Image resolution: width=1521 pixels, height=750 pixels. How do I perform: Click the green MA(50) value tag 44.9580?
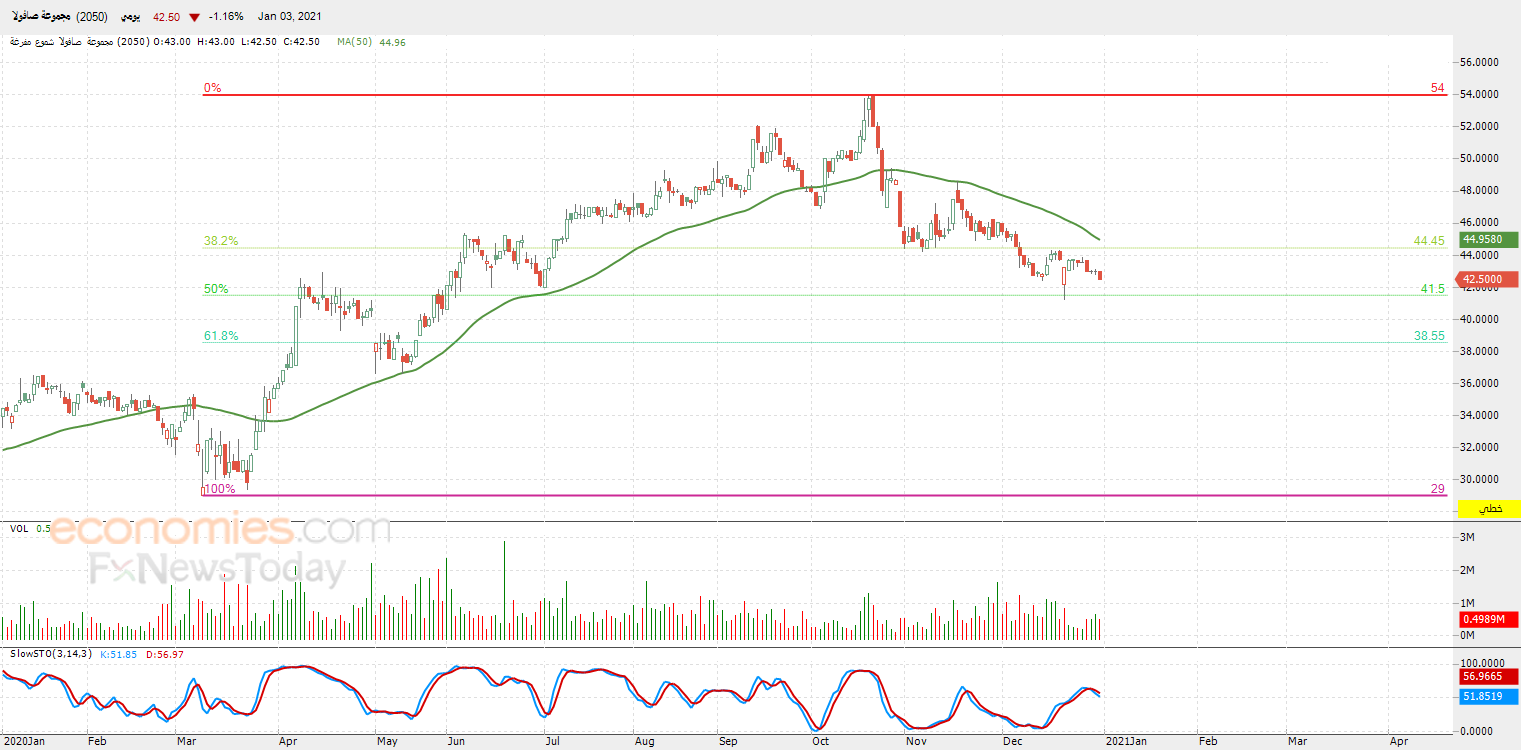click(1488, 239)
